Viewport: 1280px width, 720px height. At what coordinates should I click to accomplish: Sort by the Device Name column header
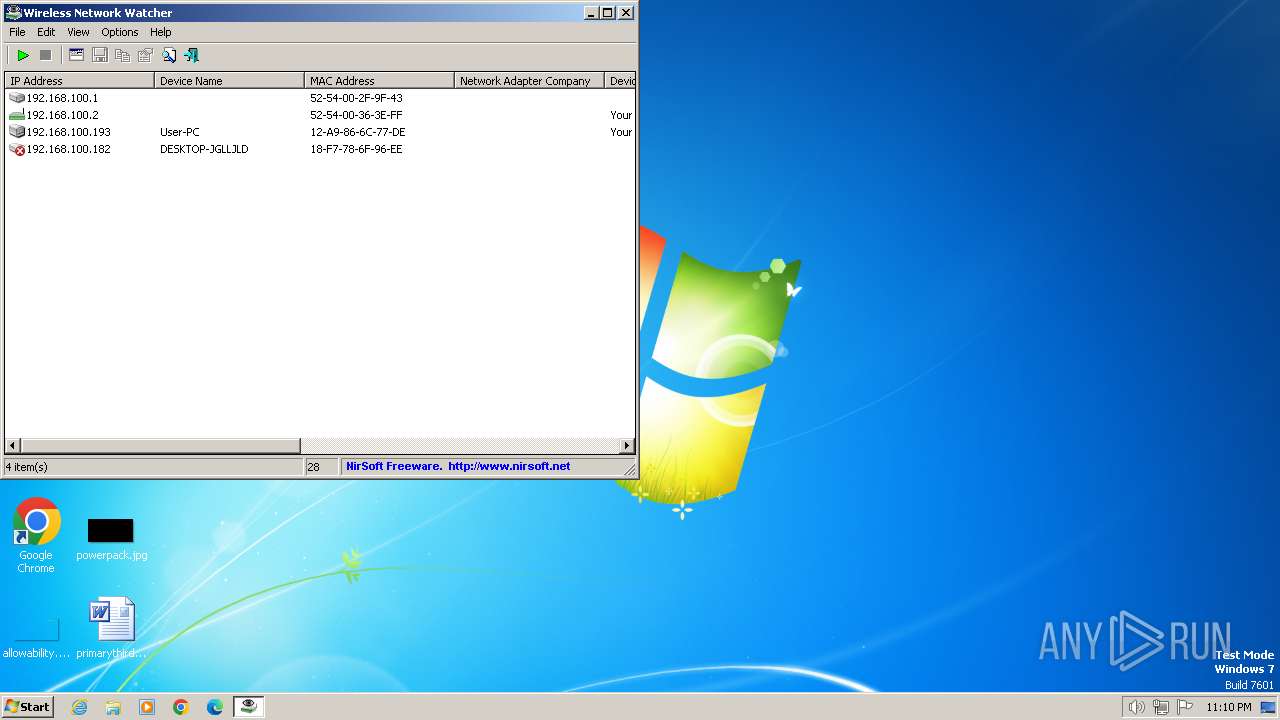click(x=230, y=81)
